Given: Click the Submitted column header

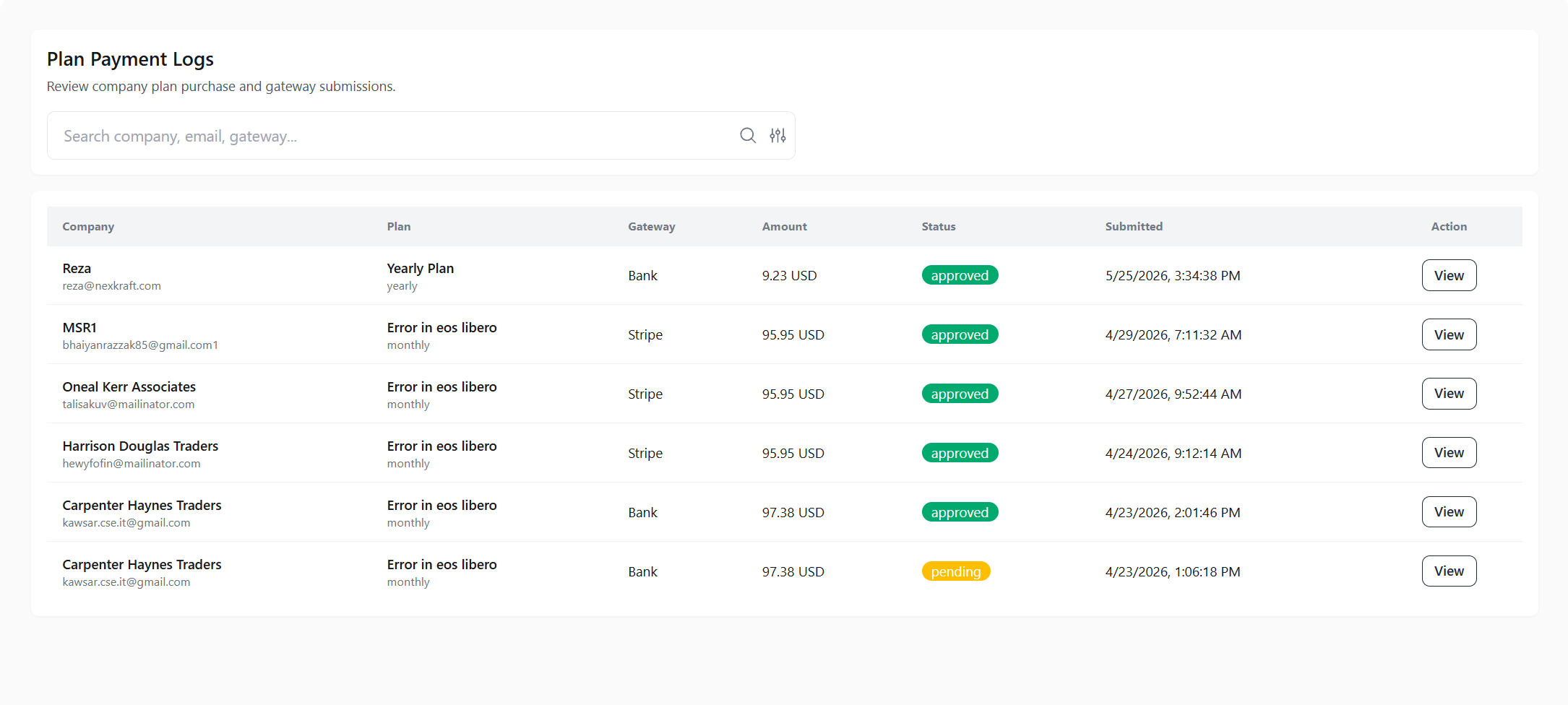Looking at the screenshot, I should pos(1134,227).
